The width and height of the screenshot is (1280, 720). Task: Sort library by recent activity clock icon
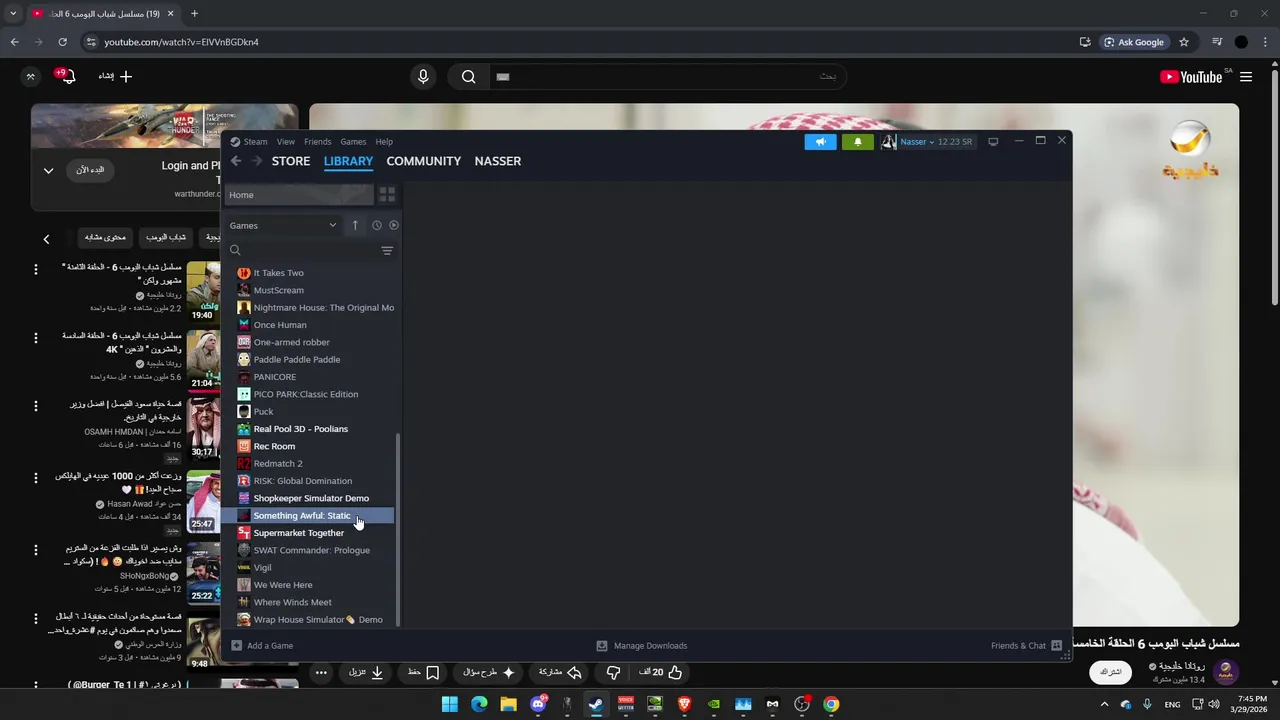tap(377, 225)
